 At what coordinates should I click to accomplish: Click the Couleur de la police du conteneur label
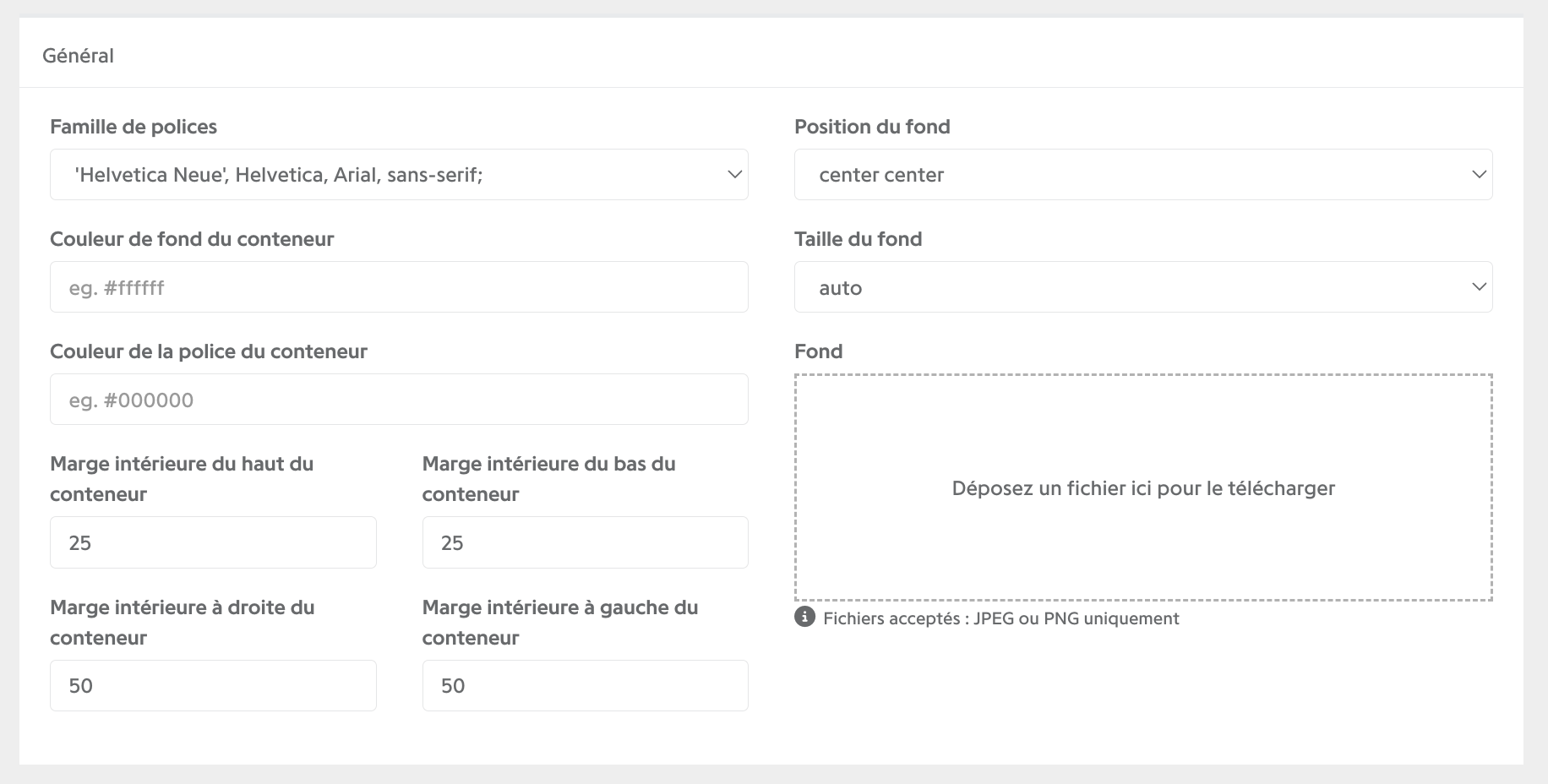point(209,351)
